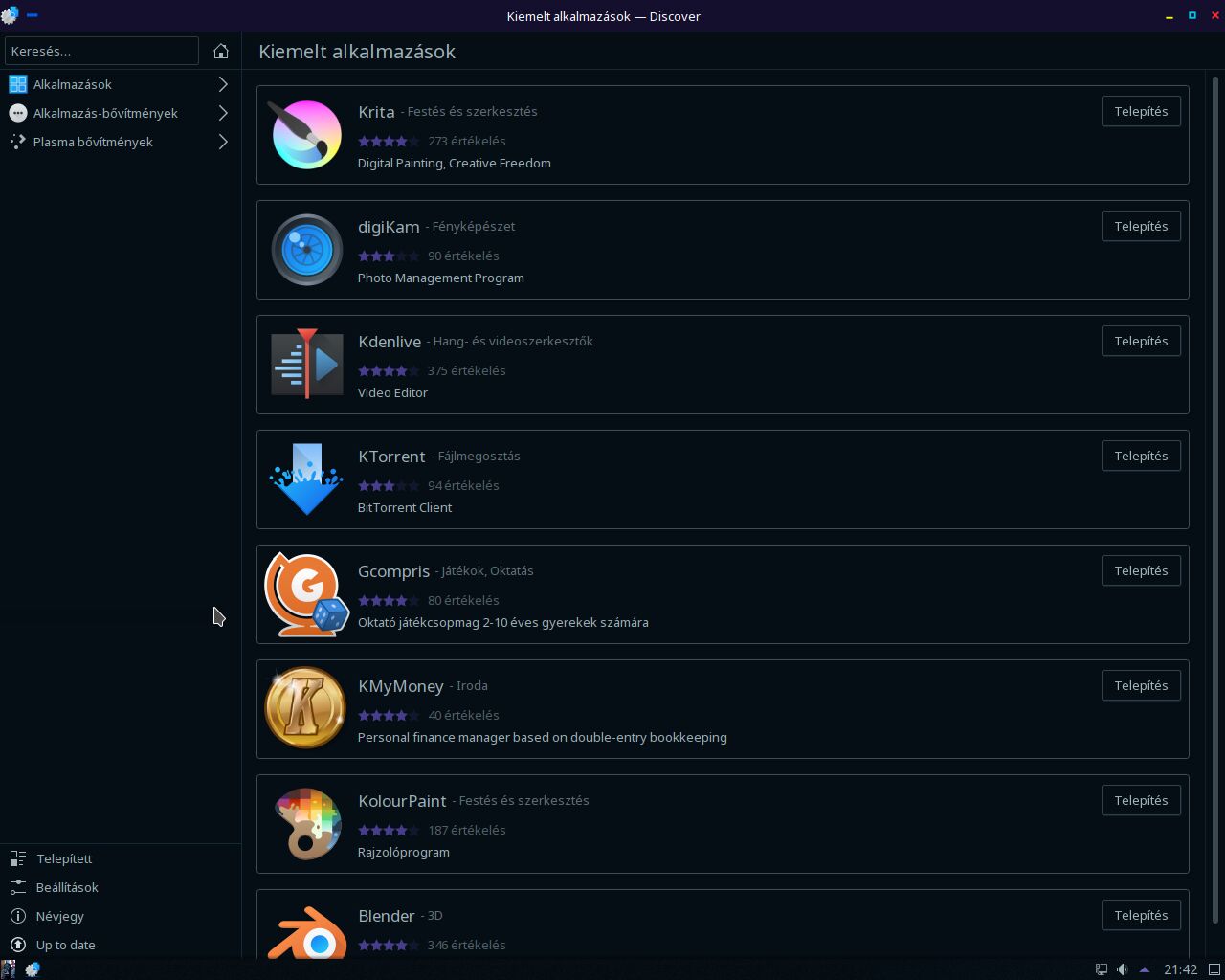
Task: Click the "BitTorrent Client" description
Action: (x=405, y=507)
